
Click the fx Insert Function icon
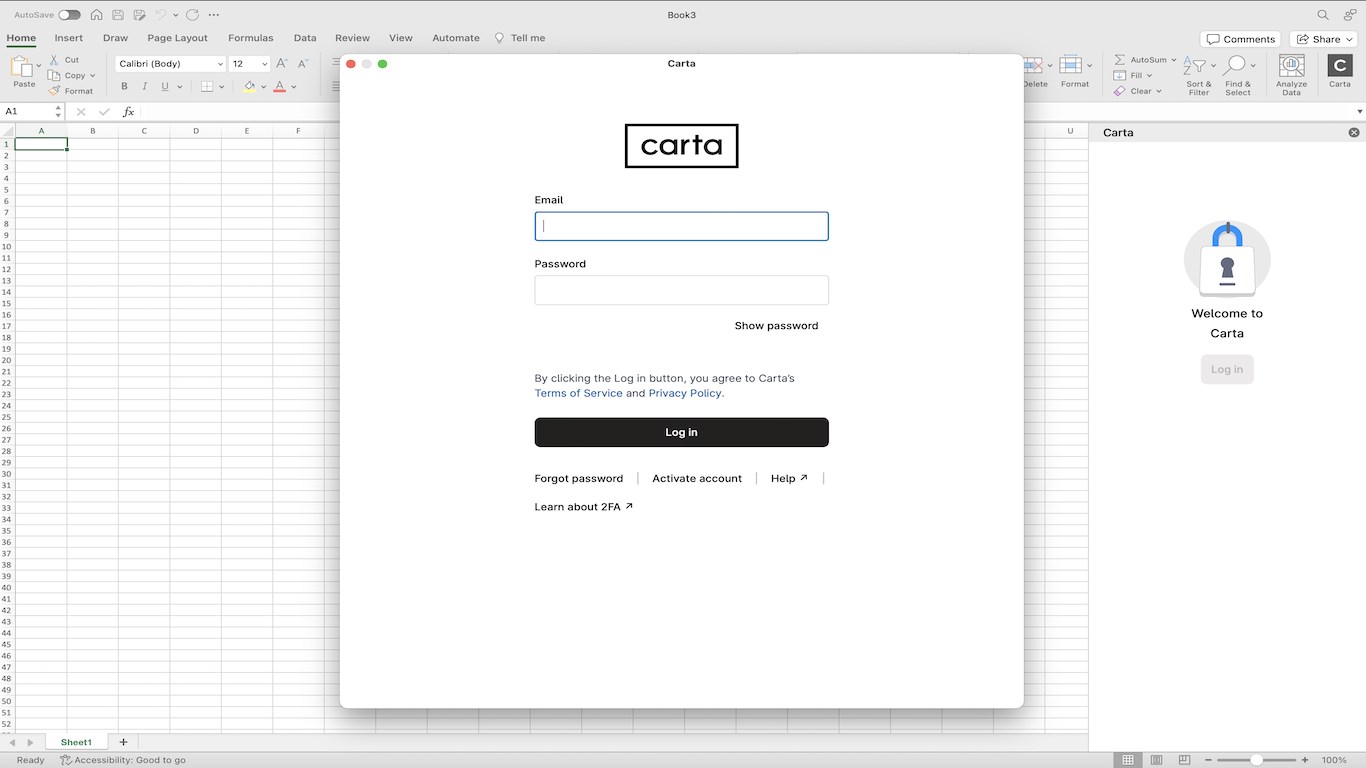(x=128, y=112)
